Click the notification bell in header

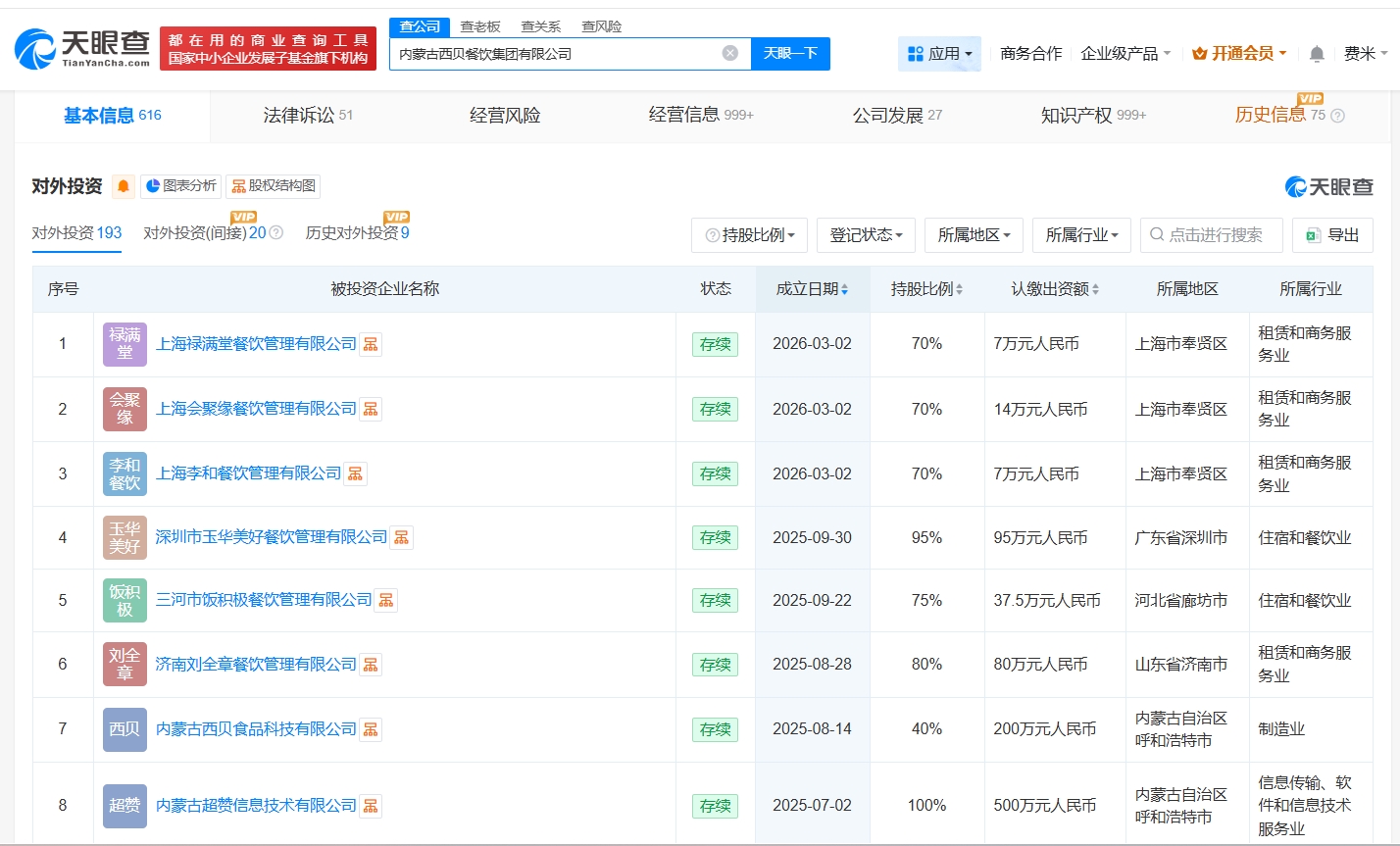(1317, 54)
